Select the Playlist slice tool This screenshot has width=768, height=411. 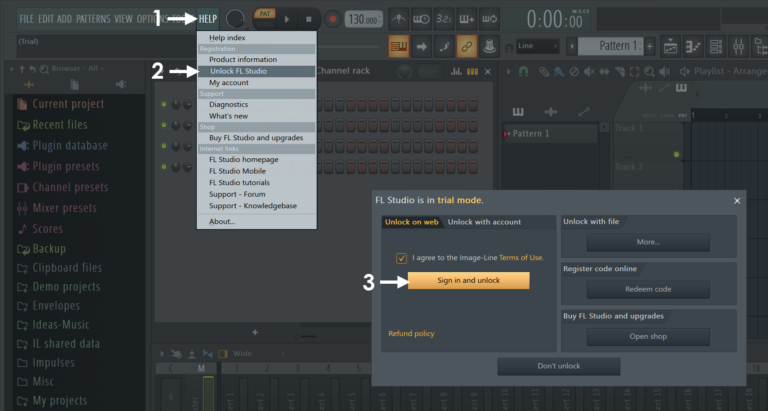[620, 72]
